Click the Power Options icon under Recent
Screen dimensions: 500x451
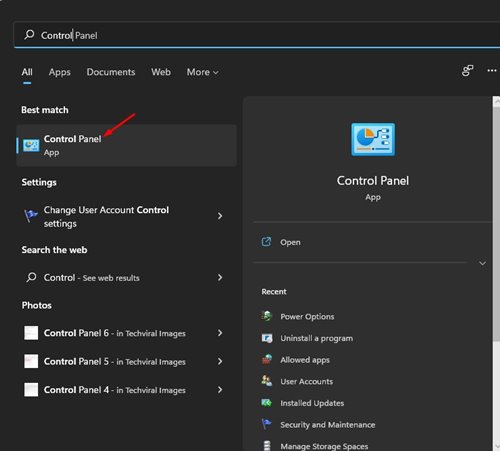click(267, 316)
